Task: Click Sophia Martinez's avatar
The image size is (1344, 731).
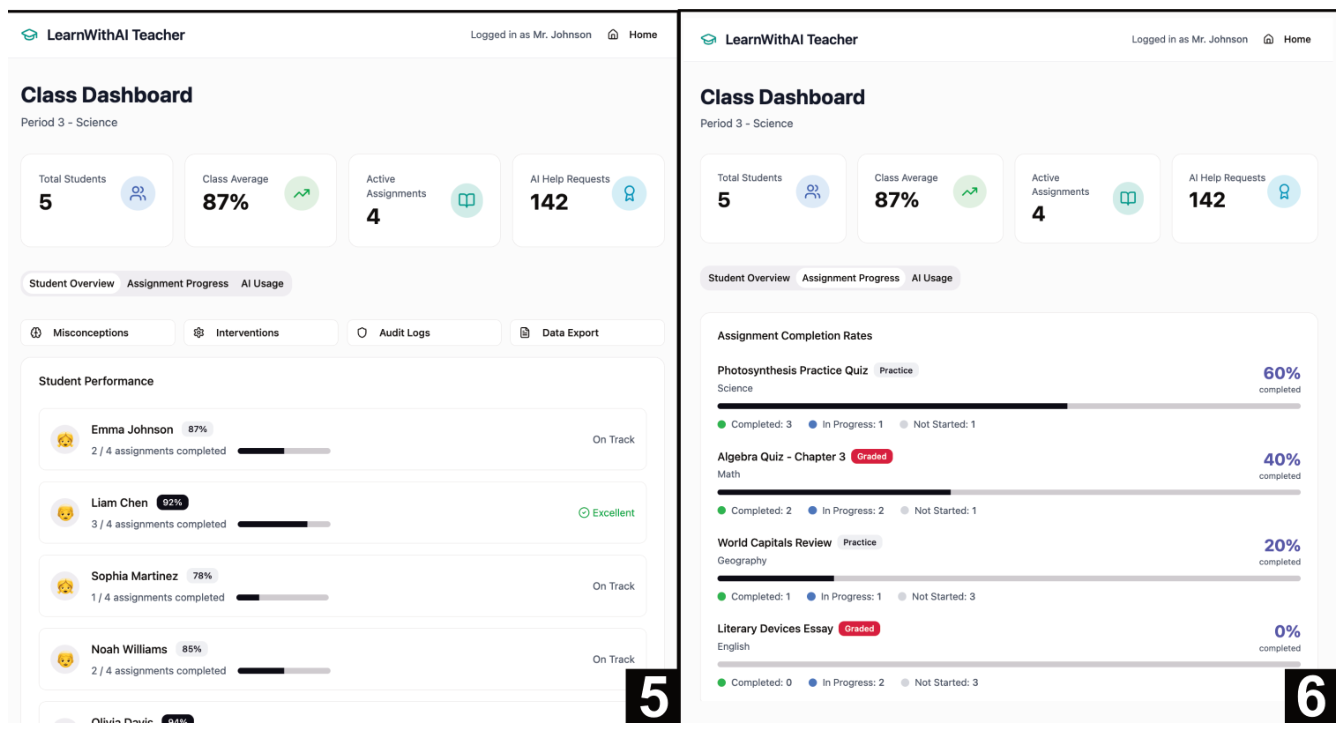Action: tap(65, 586)
